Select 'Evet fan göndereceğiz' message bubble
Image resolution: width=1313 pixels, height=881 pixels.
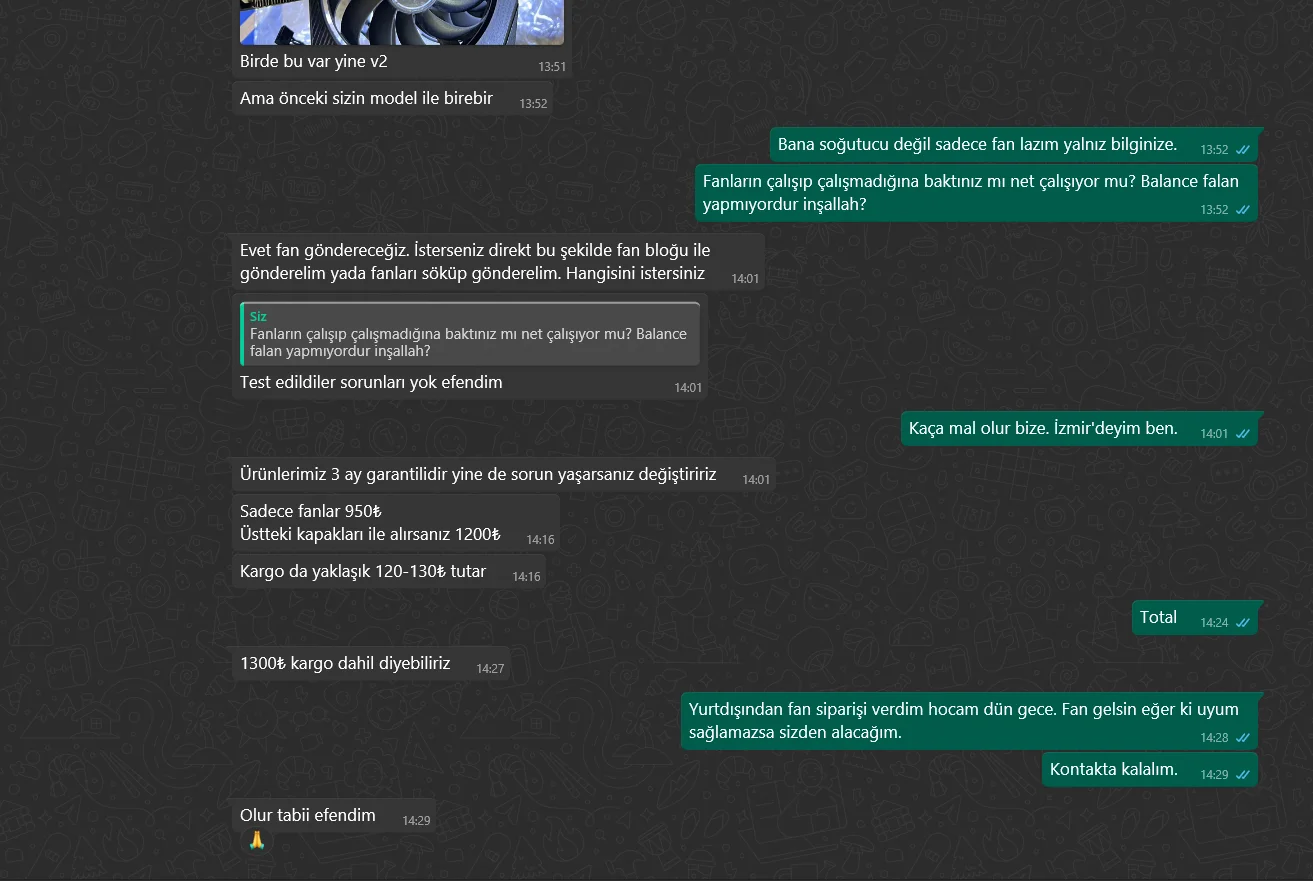point(498,262)
